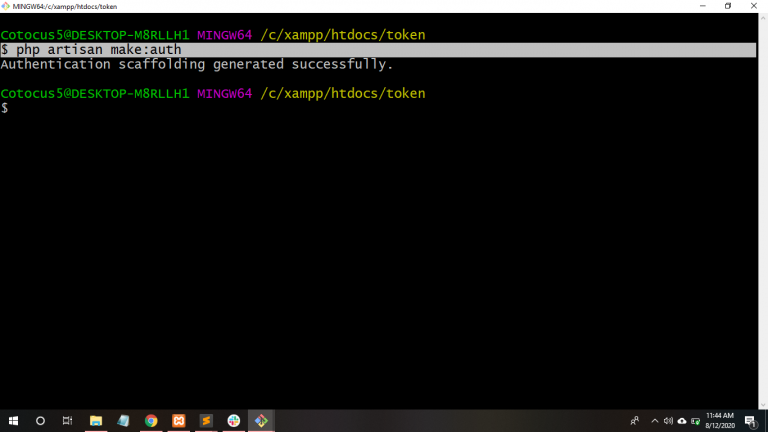Minimize the MINGW64 terminal window
The width and height of the screenshot is (768, 432).
(x=703, y=6)
